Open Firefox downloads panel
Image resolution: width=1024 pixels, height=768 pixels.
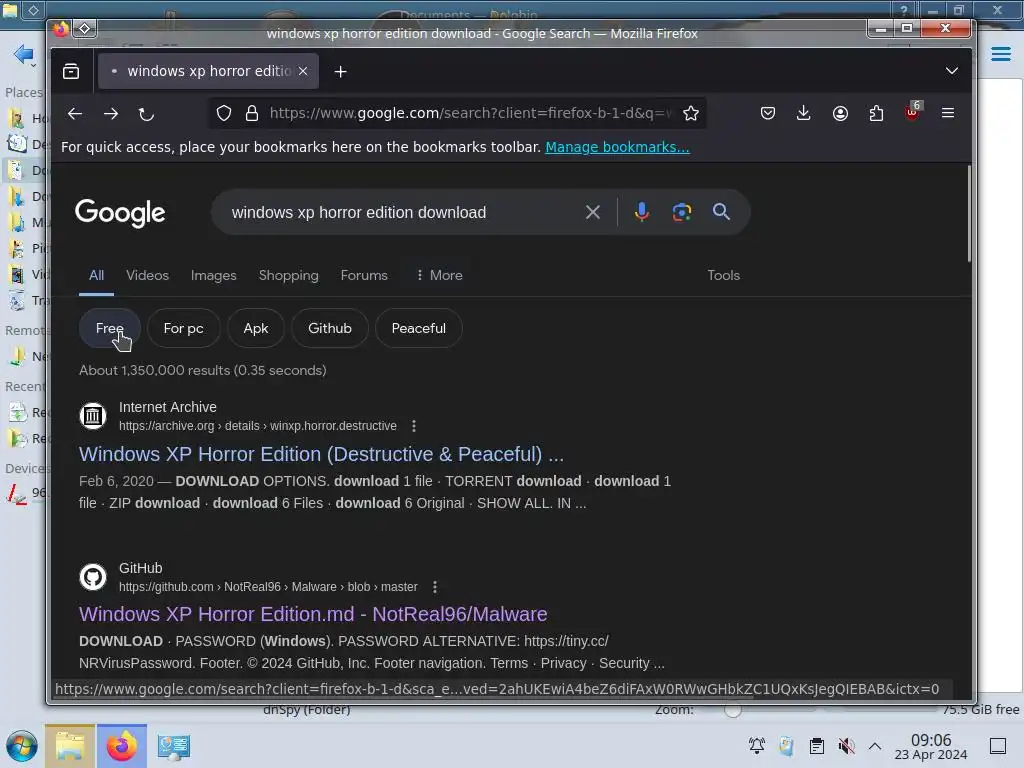[804, 113]
